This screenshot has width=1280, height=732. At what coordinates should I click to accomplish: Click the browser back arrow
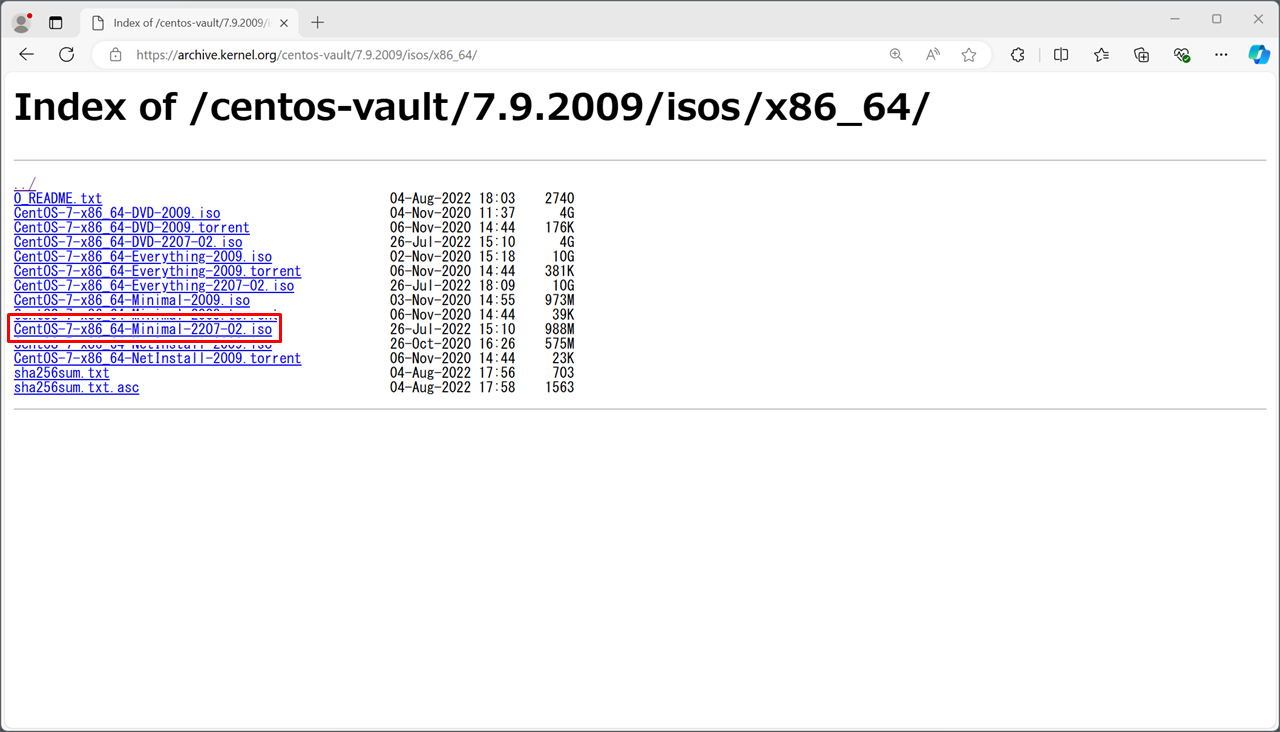coord(27,55)
